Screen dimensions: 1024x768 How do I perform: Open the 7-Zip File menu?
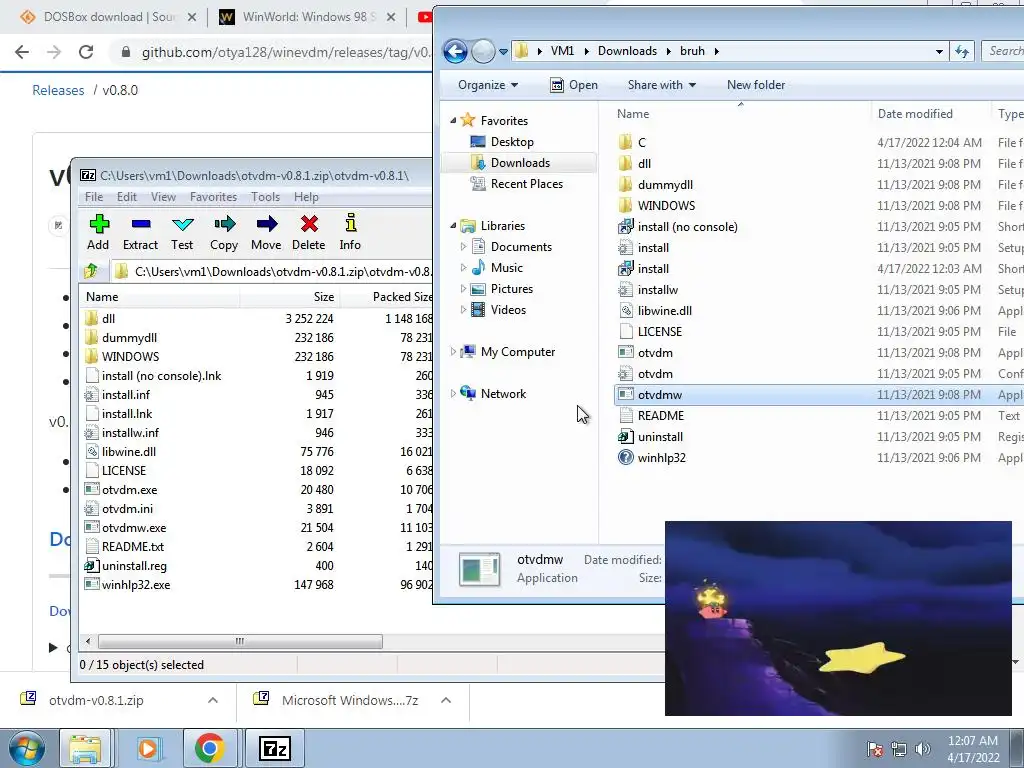[94, 197]
